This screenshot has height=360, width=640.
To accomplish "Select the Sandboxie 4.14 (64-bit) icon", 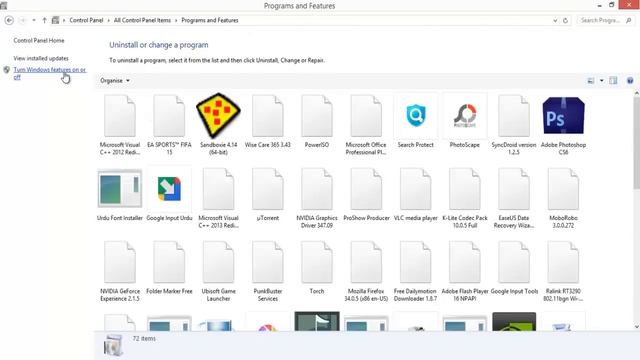I will [x=218, y=116].
